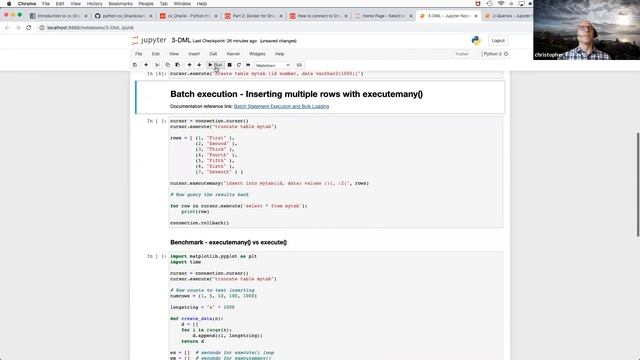Reload the page with refresh icon
Screen dimensions: 640x360
coord(29,28)
